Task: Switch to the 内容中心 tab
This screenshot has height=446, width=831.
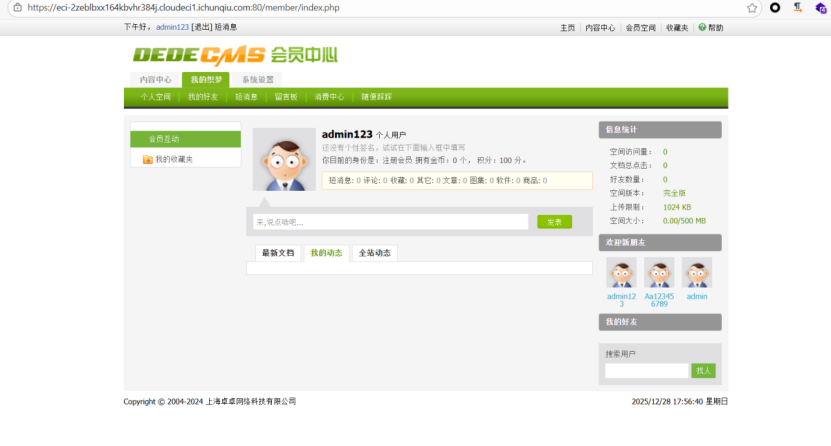Action: coord(155,79)
